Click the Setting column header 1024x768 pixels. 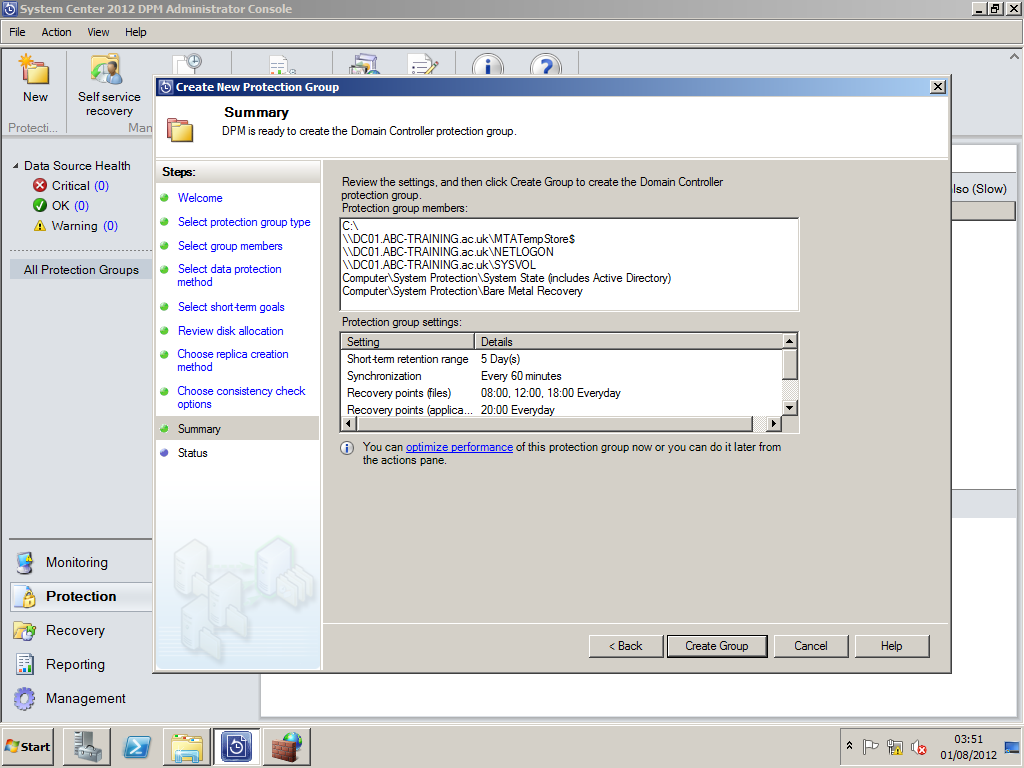click(x=408, y=342)
